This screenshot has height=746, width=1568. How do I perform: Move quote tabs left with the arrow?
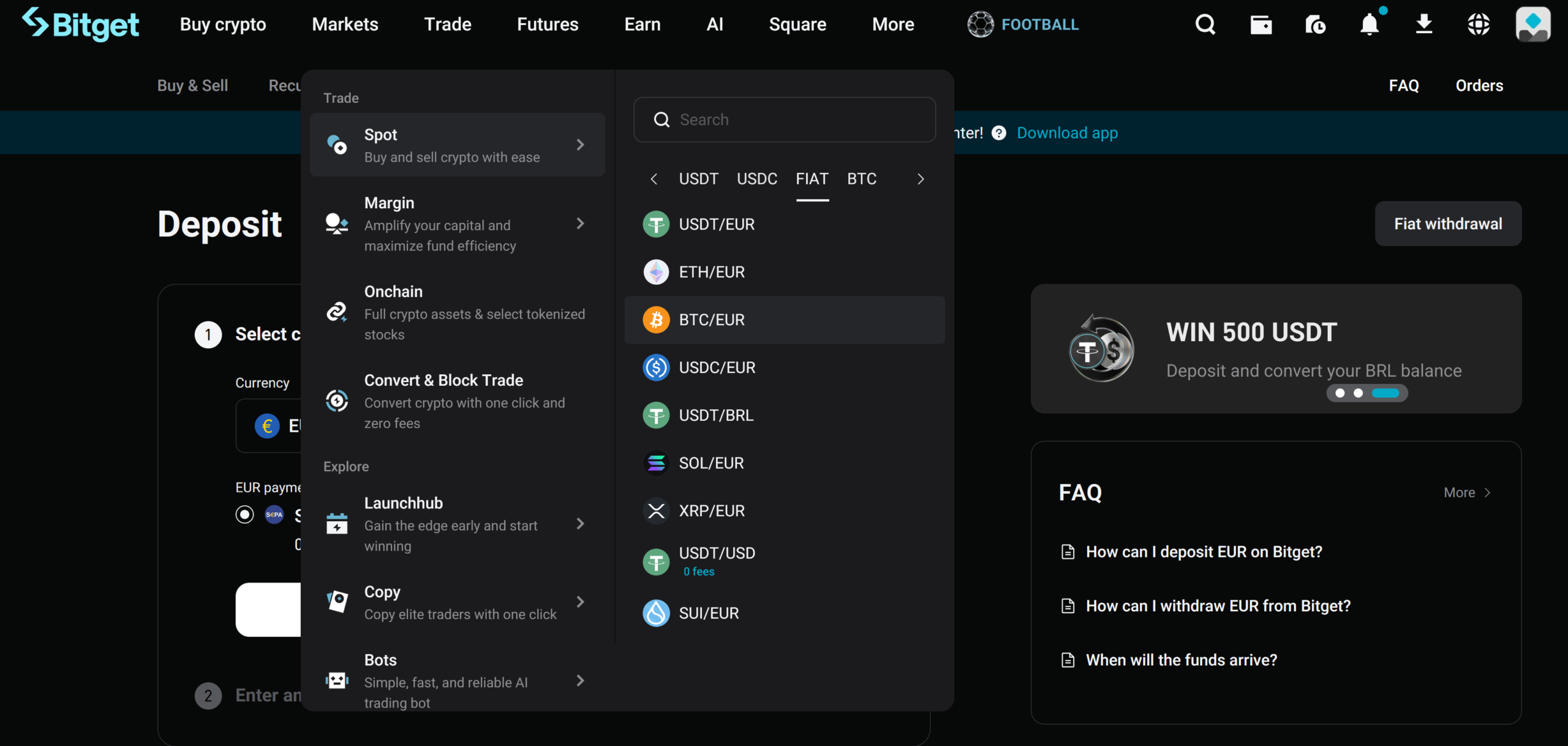point(654,179)
